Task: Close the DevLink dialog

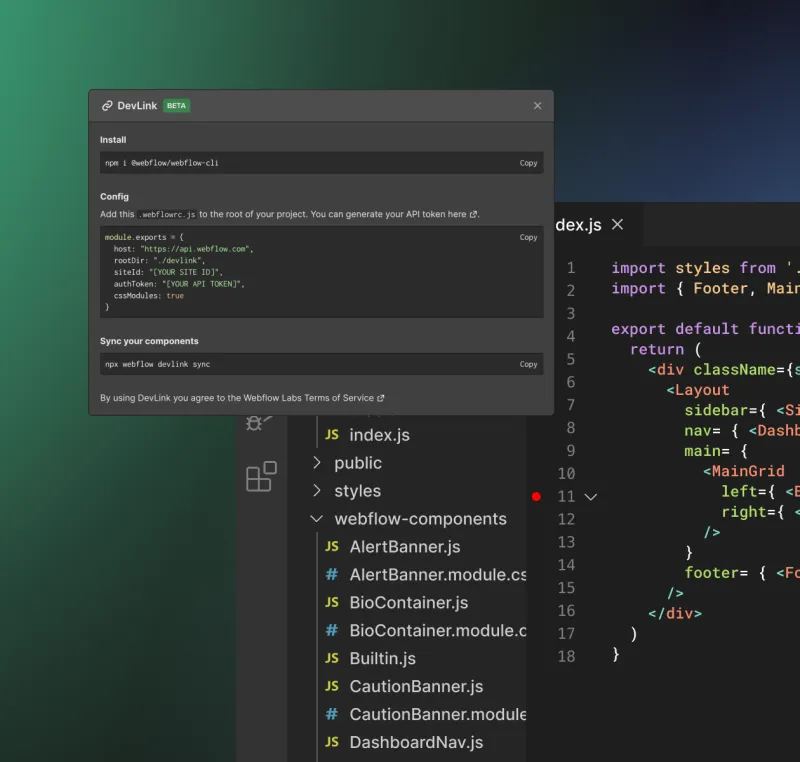Action: (537, 105)
